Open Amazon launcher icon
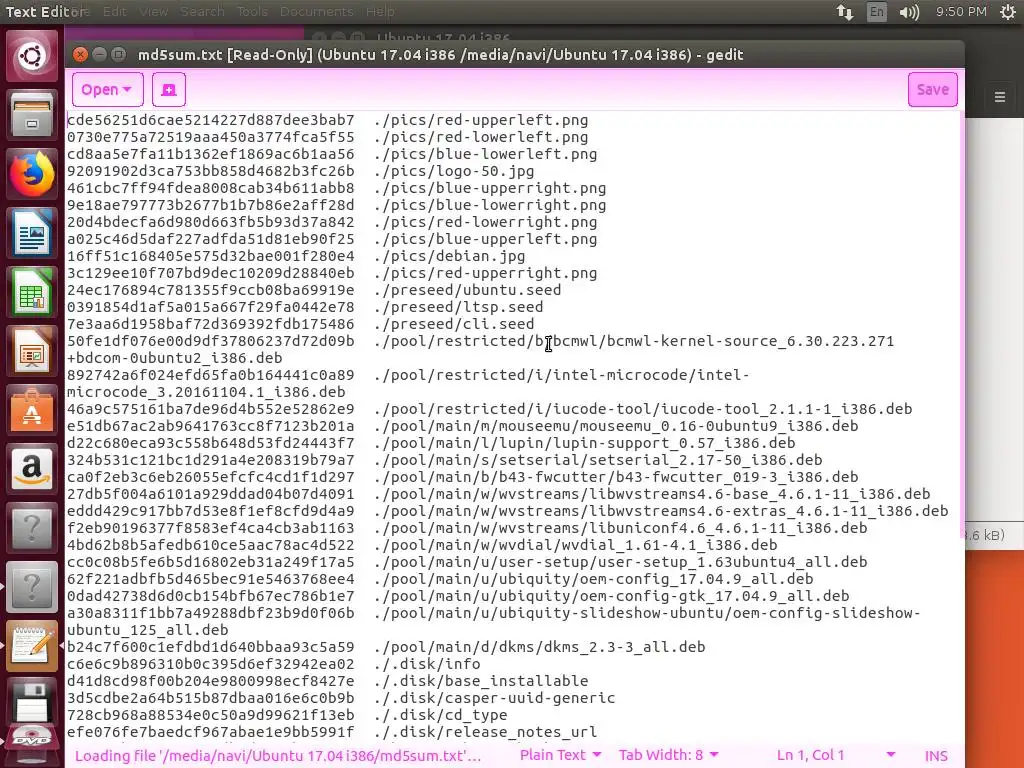 coord(31,469)
